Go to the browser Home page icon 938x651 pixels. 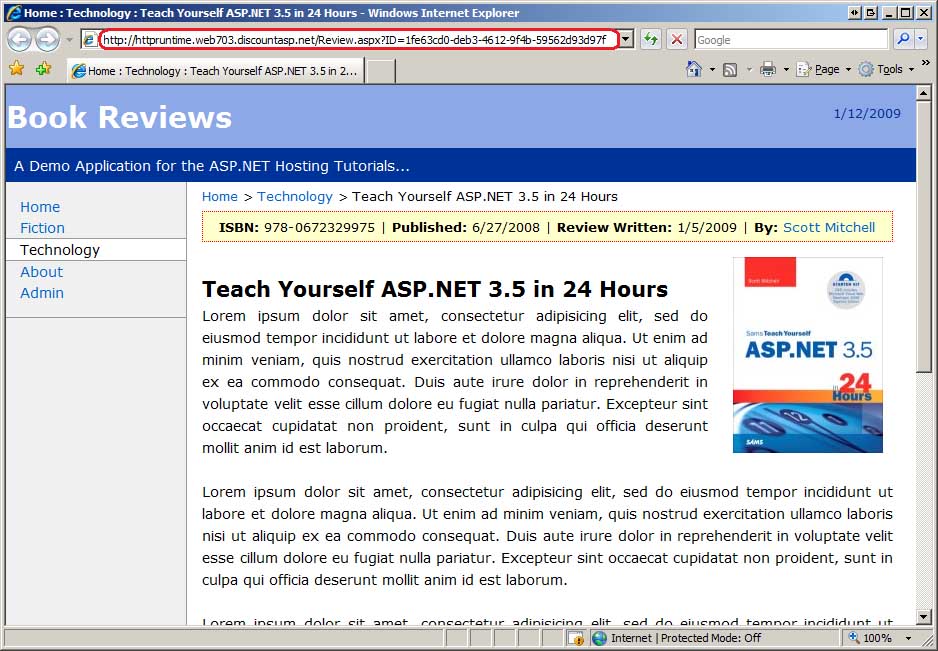(x=694, y=69)
